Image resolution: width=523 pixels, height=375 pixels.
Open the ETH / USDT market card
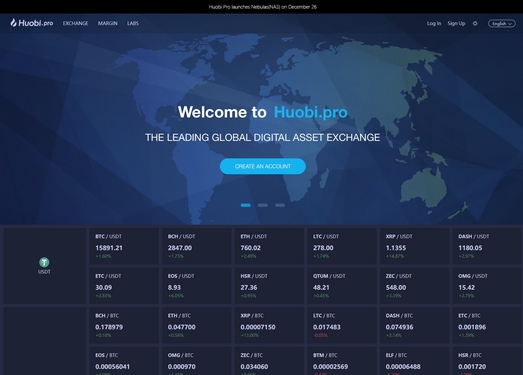[269, 246]
